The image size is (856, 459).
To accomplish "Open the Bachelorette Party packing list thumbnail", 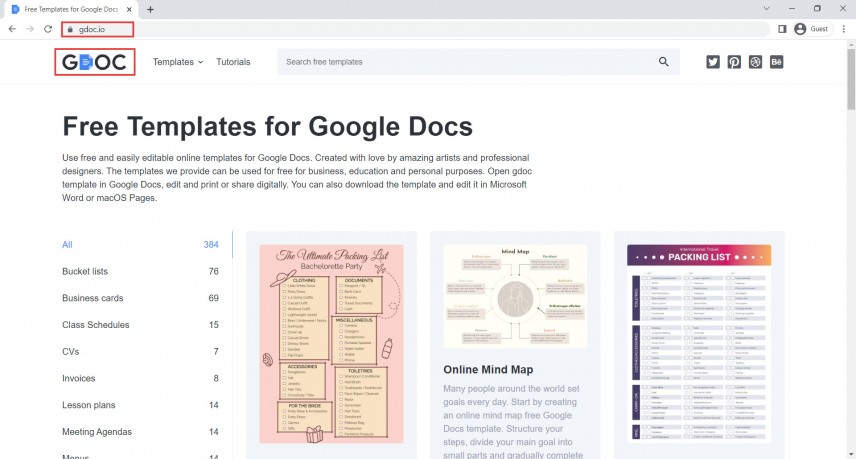I will coord(331,344).
